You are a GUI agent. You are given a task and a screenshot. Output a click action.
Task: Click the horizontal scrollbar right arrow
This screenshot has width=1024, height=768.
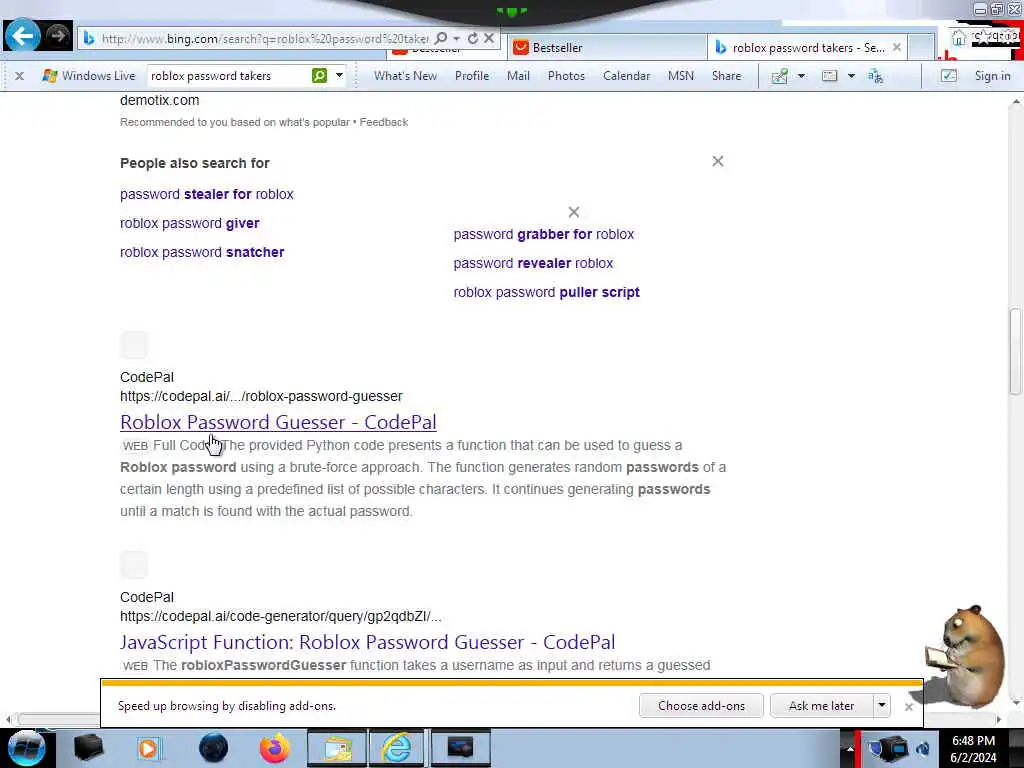click(x=999, y=719)
